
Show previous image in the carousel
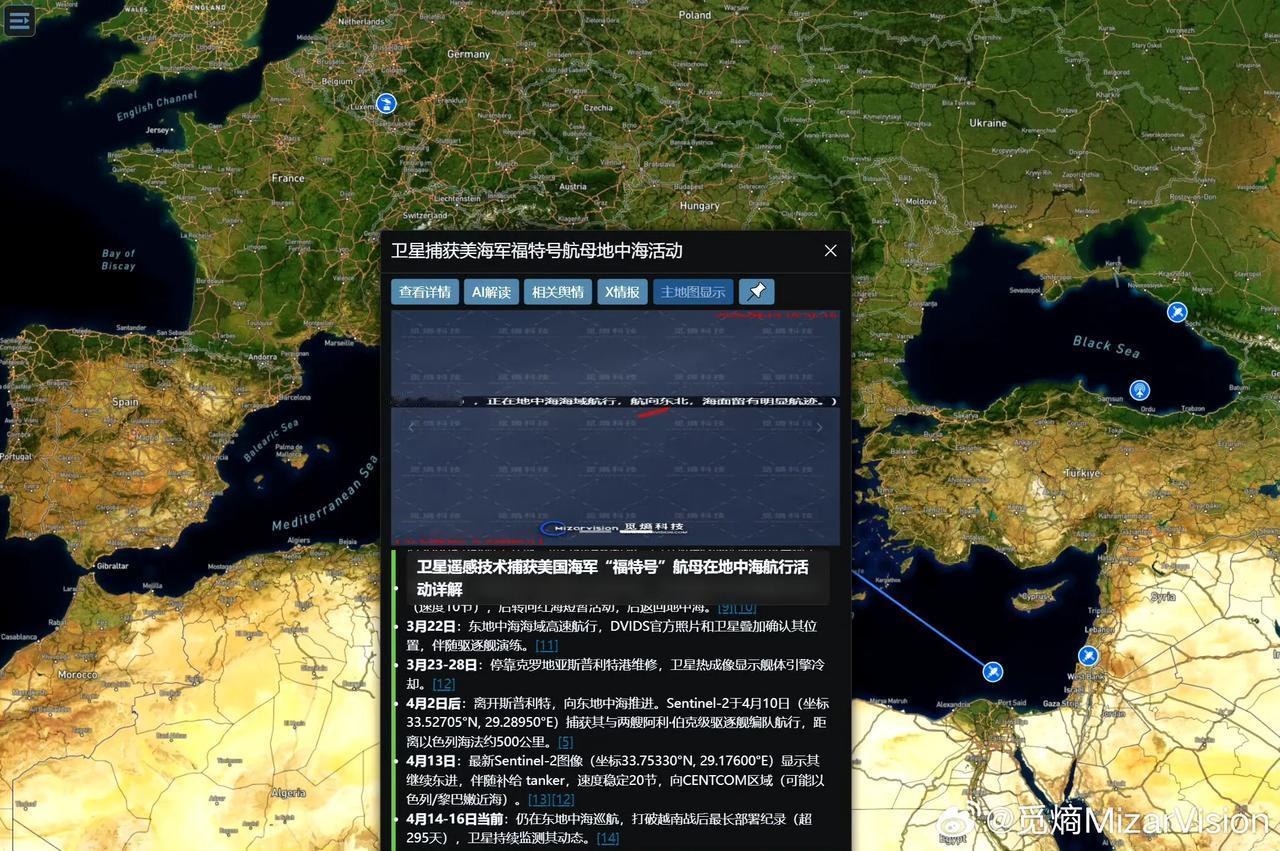[x=410, y=427]
